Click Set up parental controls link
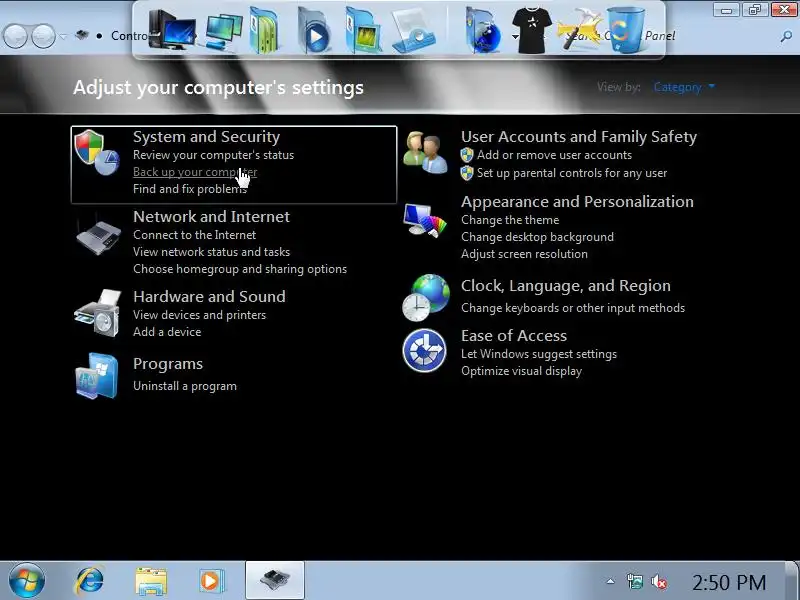800x600 pixels. coord(572,173)
